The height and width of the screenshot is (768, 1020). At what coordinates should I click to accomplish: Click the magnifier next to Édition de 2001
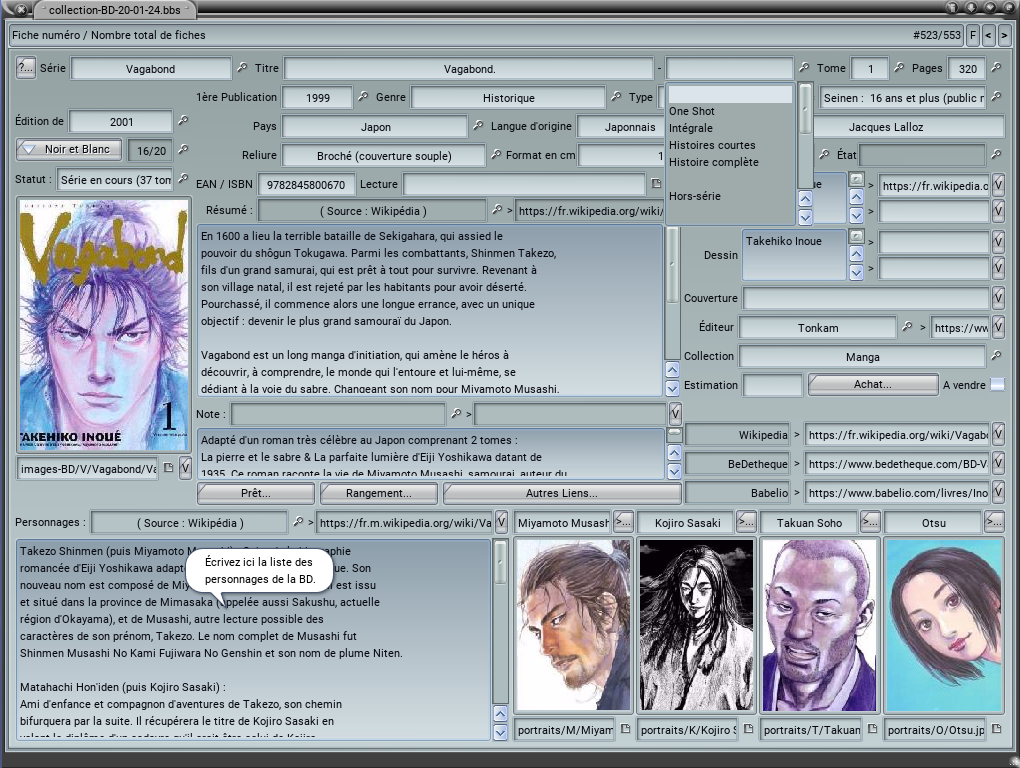coord(183,120)
